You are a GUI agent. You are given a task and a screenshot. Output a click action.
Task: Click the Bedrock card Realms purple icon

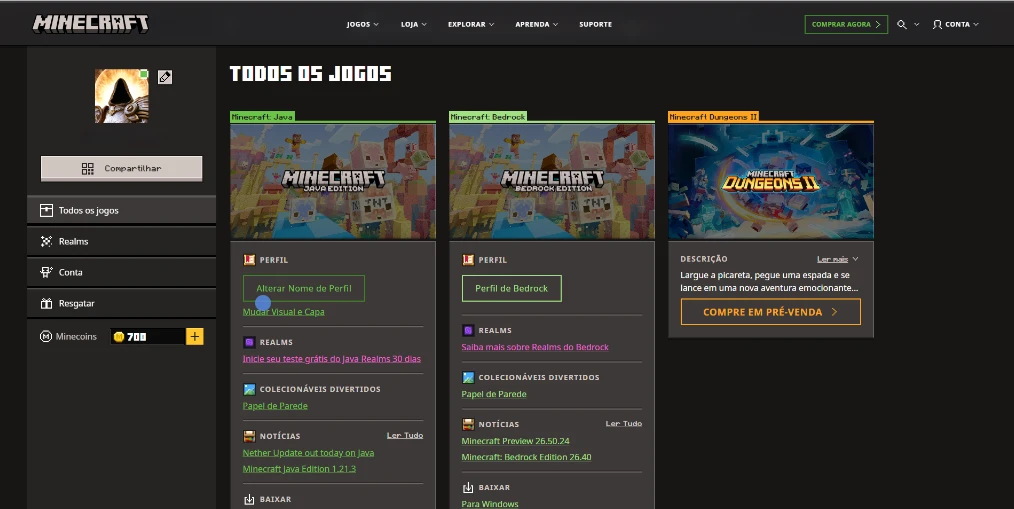[x=468, y=330]
